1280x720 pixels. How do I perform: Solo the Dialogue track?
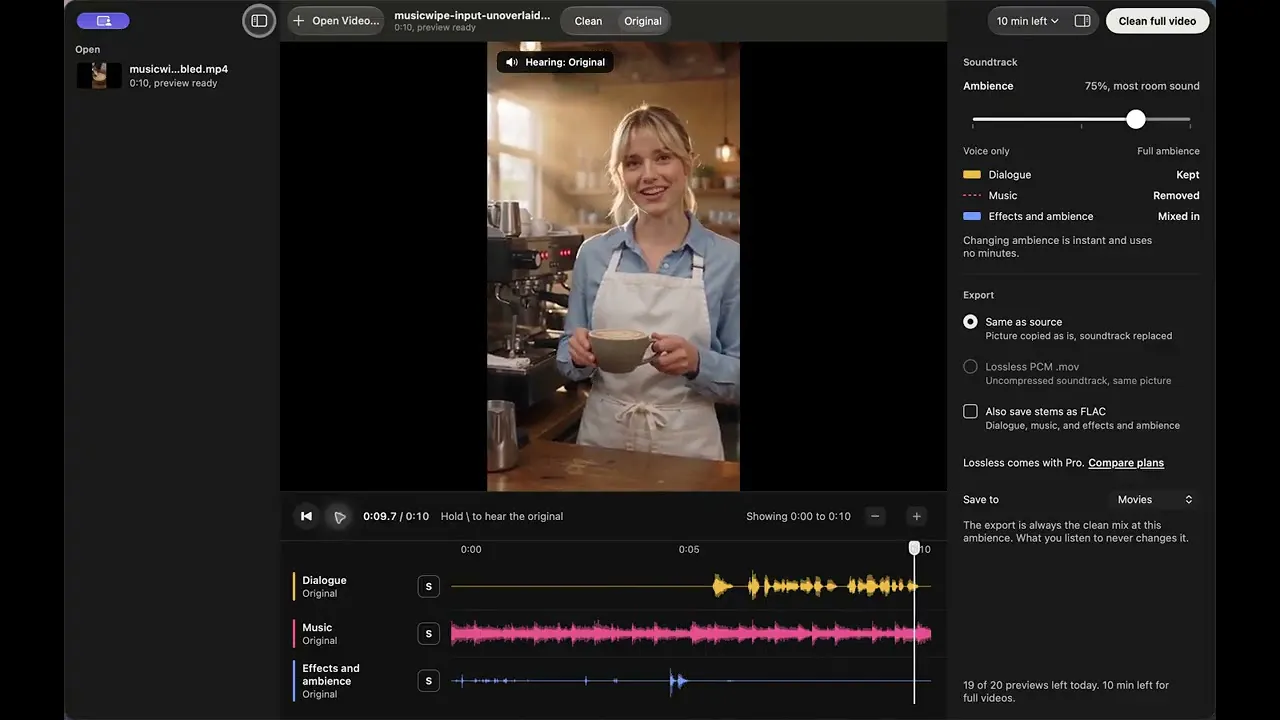(x=428, y=586)
